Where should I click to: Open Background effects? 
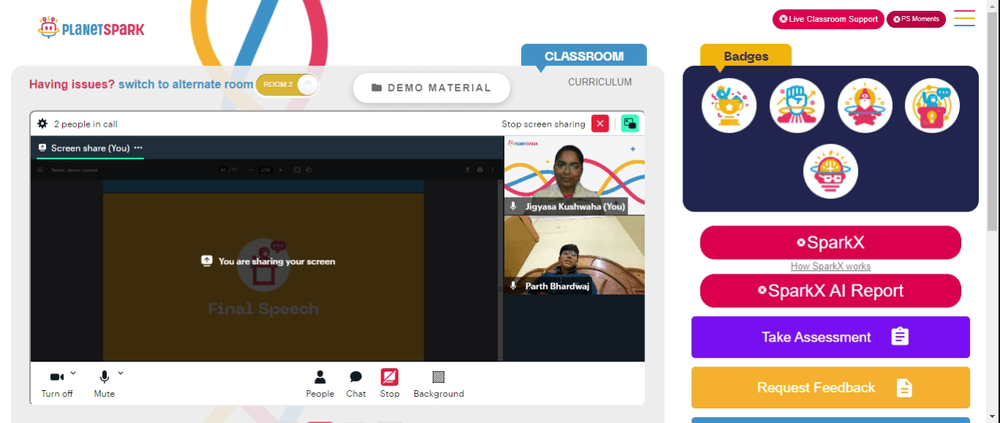pyautogui.click(x=439, y=384)
